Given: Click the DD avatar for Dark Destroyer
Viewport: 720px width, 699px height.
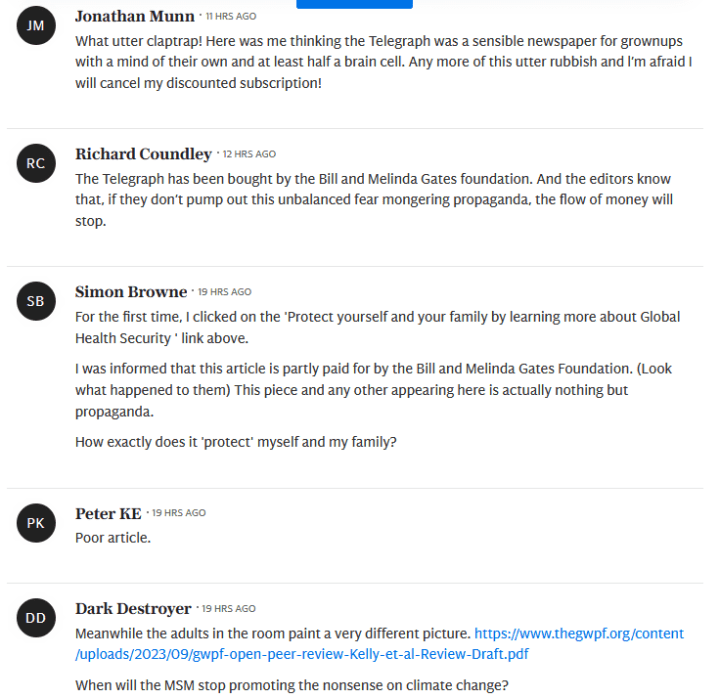Looking at the screenshot, I should click(36, 618).
